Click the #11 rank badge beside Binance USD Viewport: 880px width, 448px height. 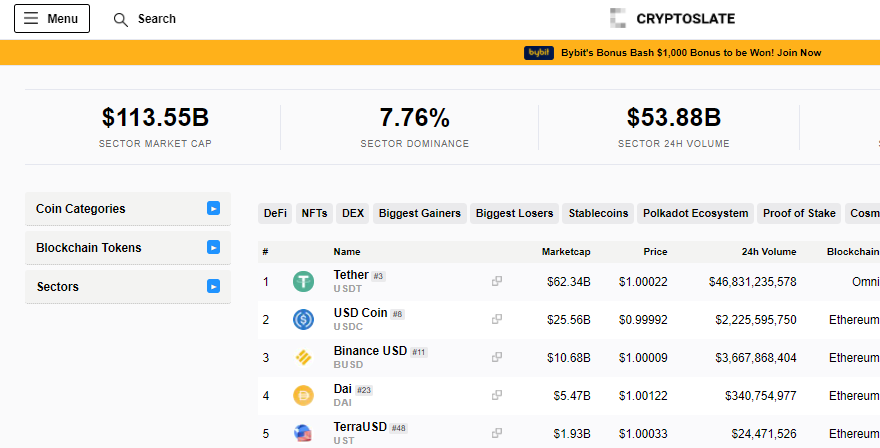coord(419,353)
